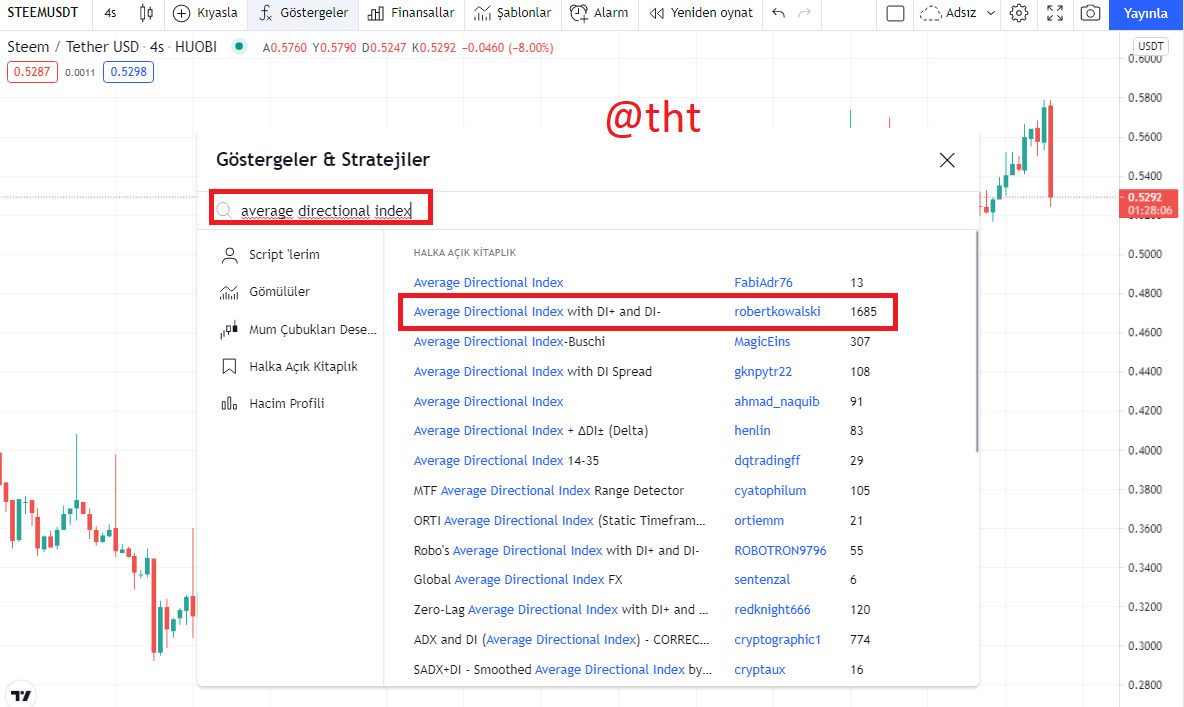Open author gknpytr22 profile

(763, 372)
